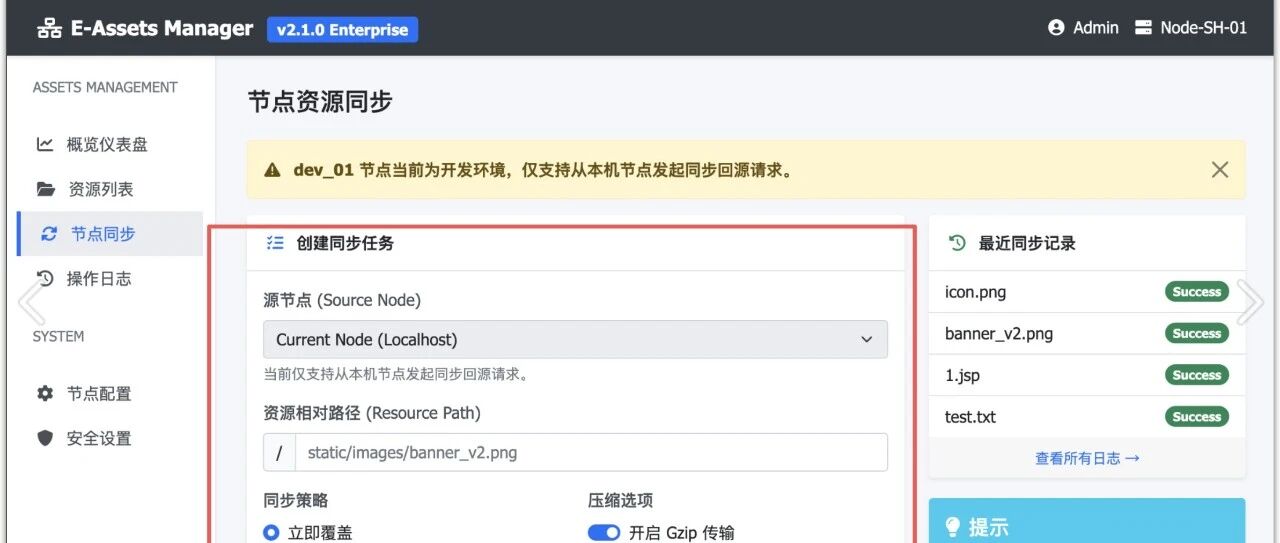Click the warning triangle icon in the alert

coord(272,170)
